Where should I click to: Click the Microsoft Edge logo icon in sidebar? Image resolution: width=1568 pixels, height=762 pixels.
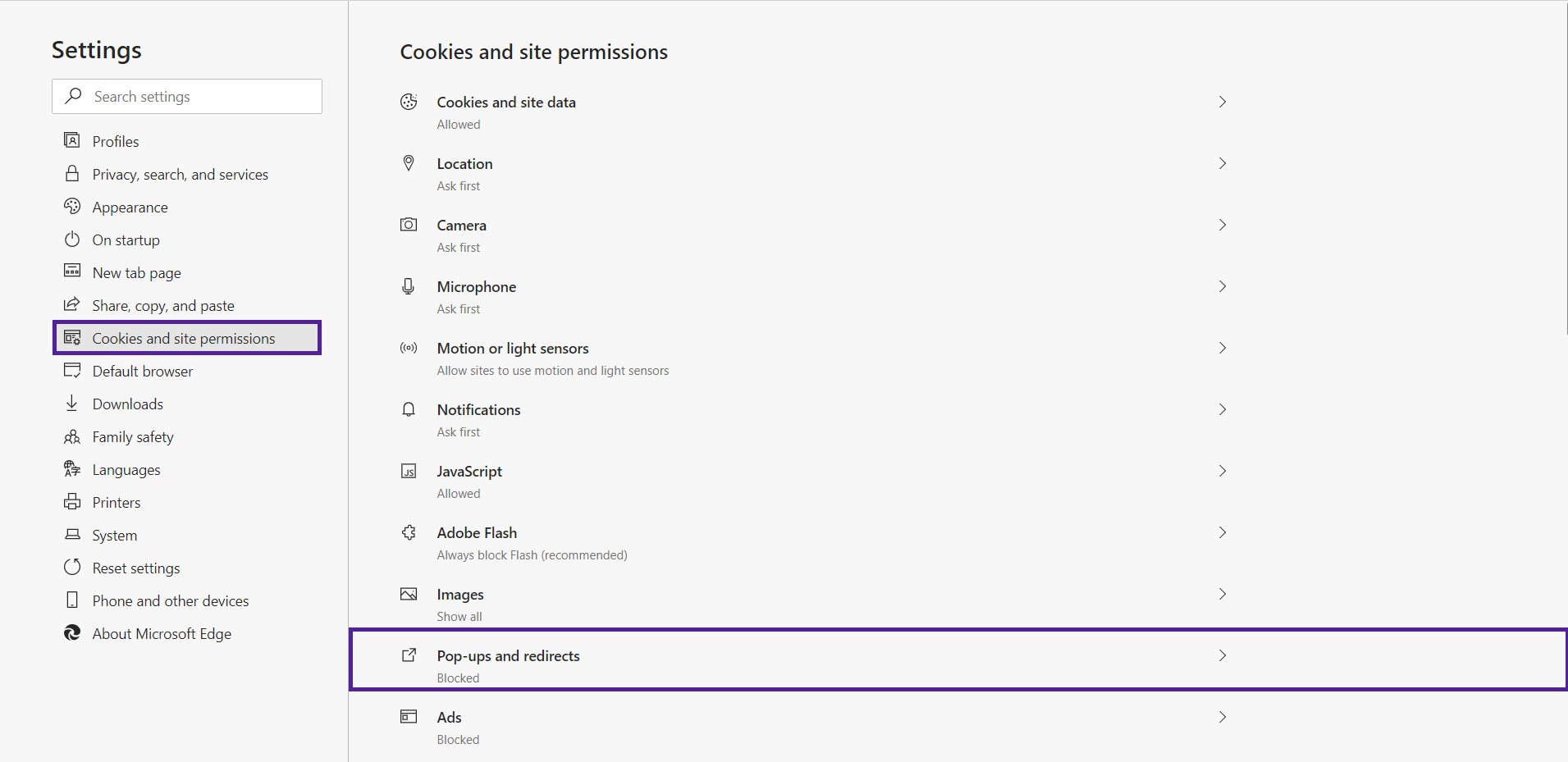pos(72,633)
